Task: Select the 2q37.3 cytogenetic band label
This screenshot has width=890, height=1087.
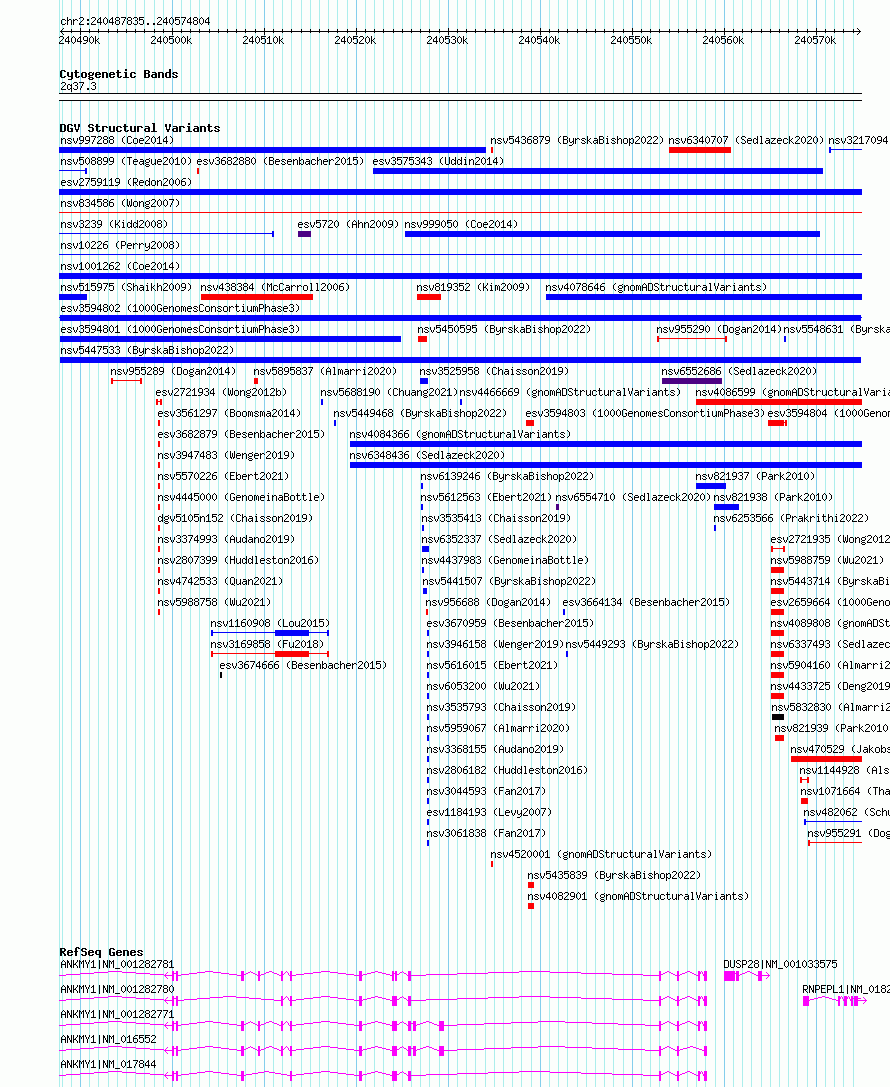Action: [x=78, y=87]
